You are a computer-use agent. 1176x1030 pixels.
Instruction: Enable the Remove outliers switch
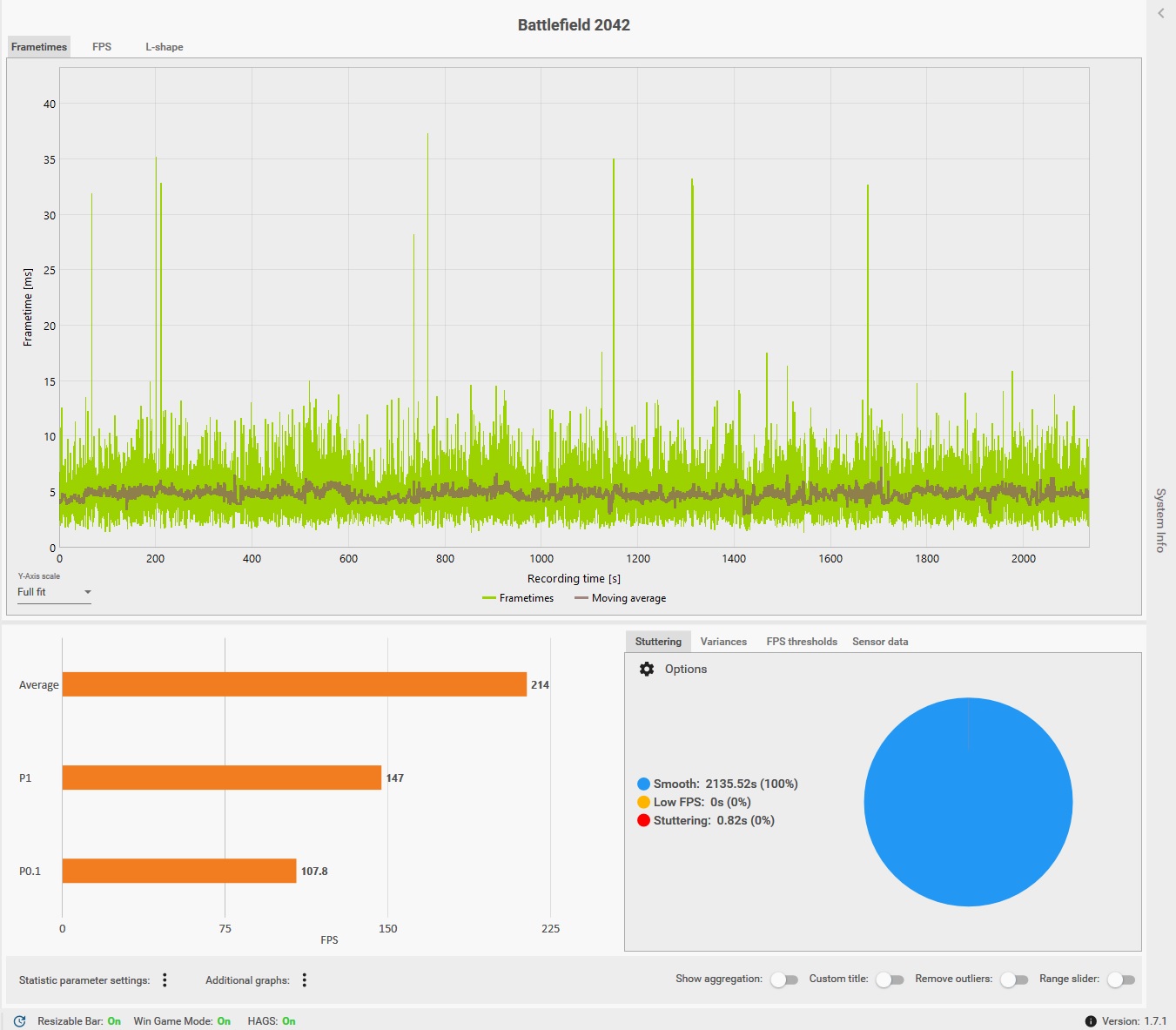1014,980
